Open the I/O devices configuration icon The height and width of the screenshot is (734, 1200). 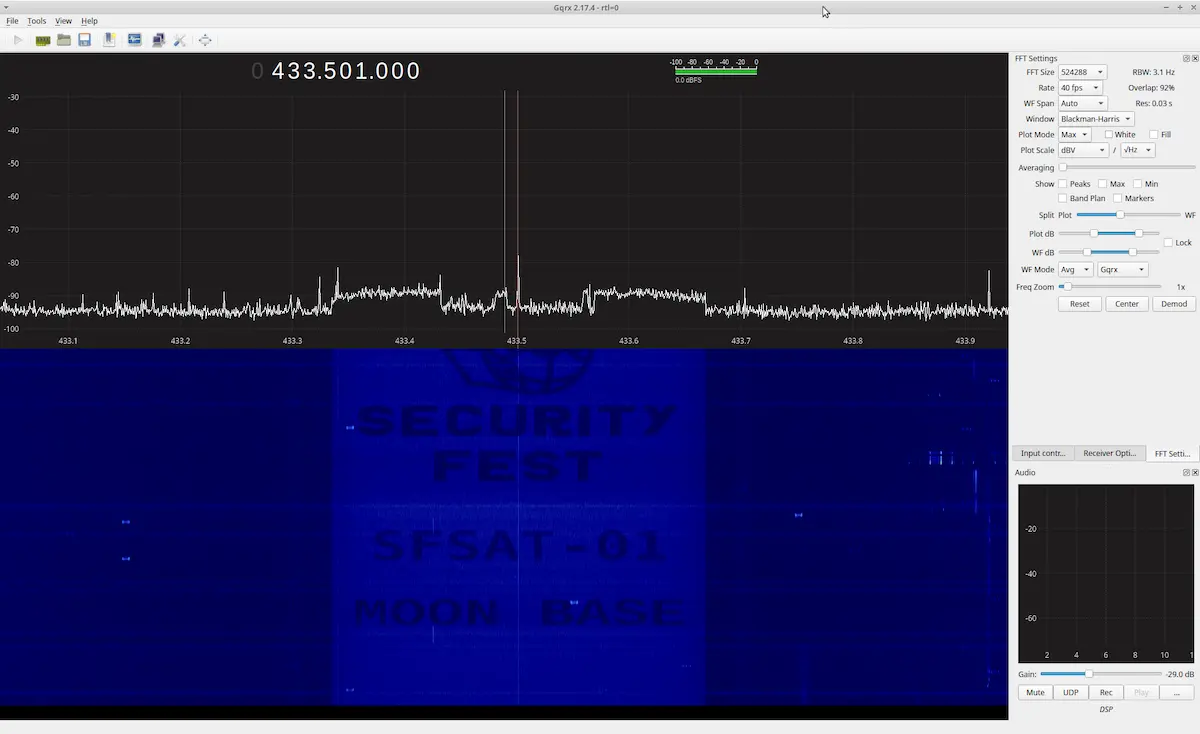[x=43, y=40]
